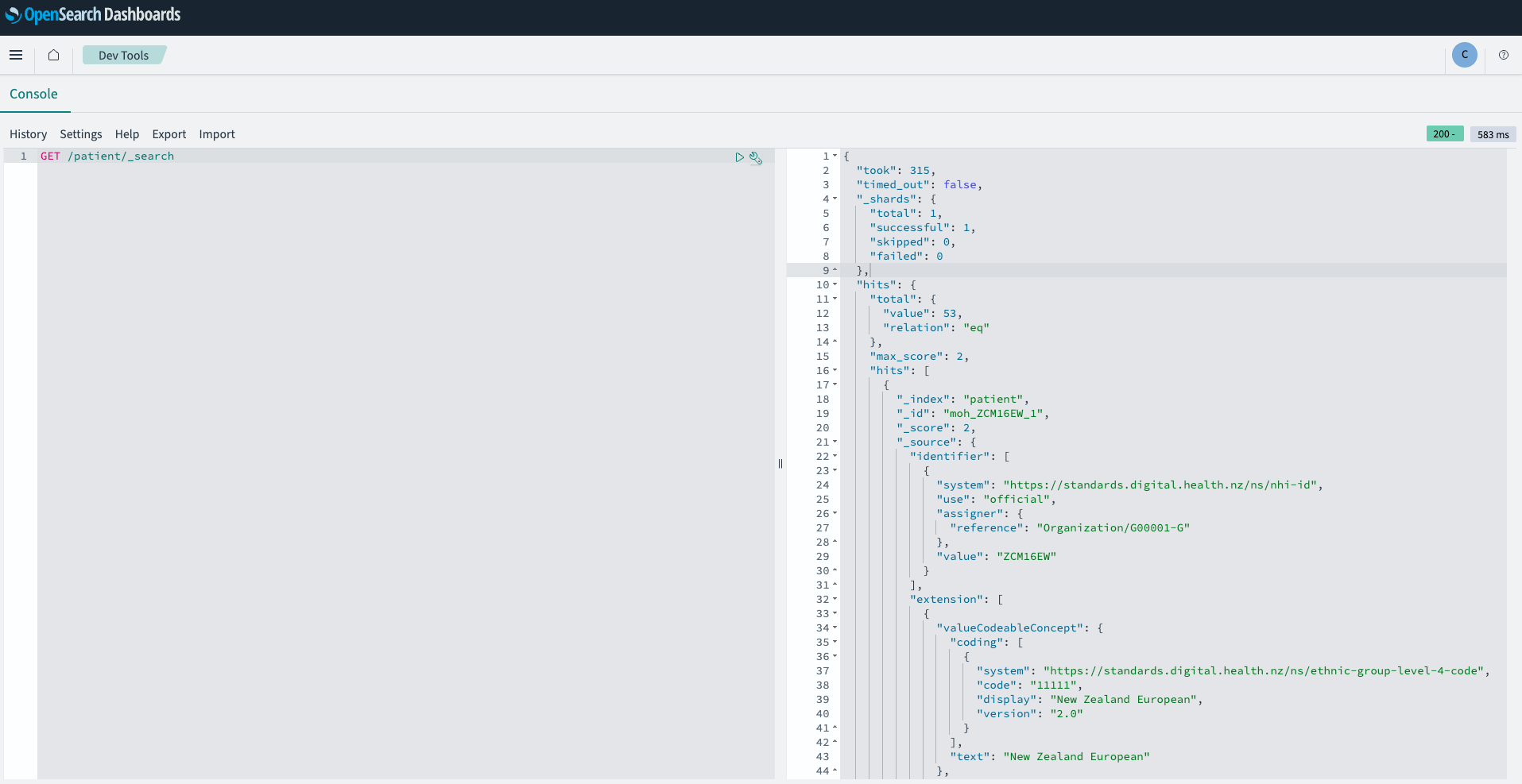Click the panel resize divider handle
Viewport: 1522px width, 784px height.
(x=780, y=463)
